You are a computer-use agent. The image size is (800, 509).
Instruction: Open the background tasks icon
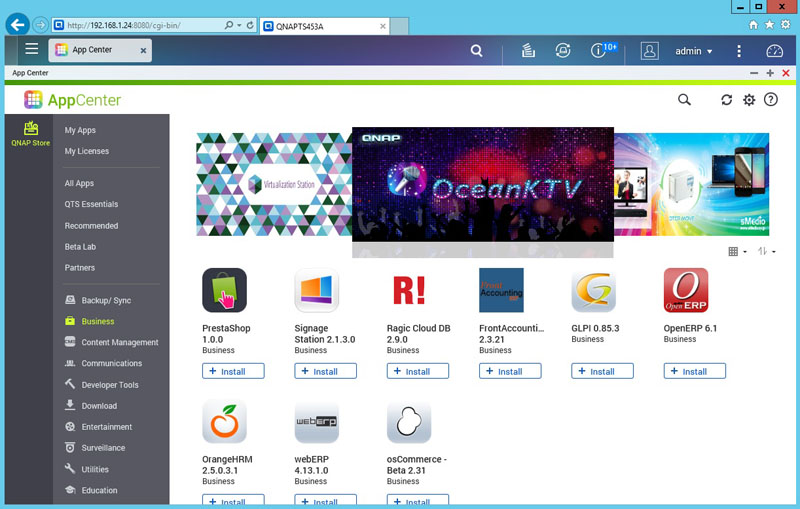click(x=528, y=50)
